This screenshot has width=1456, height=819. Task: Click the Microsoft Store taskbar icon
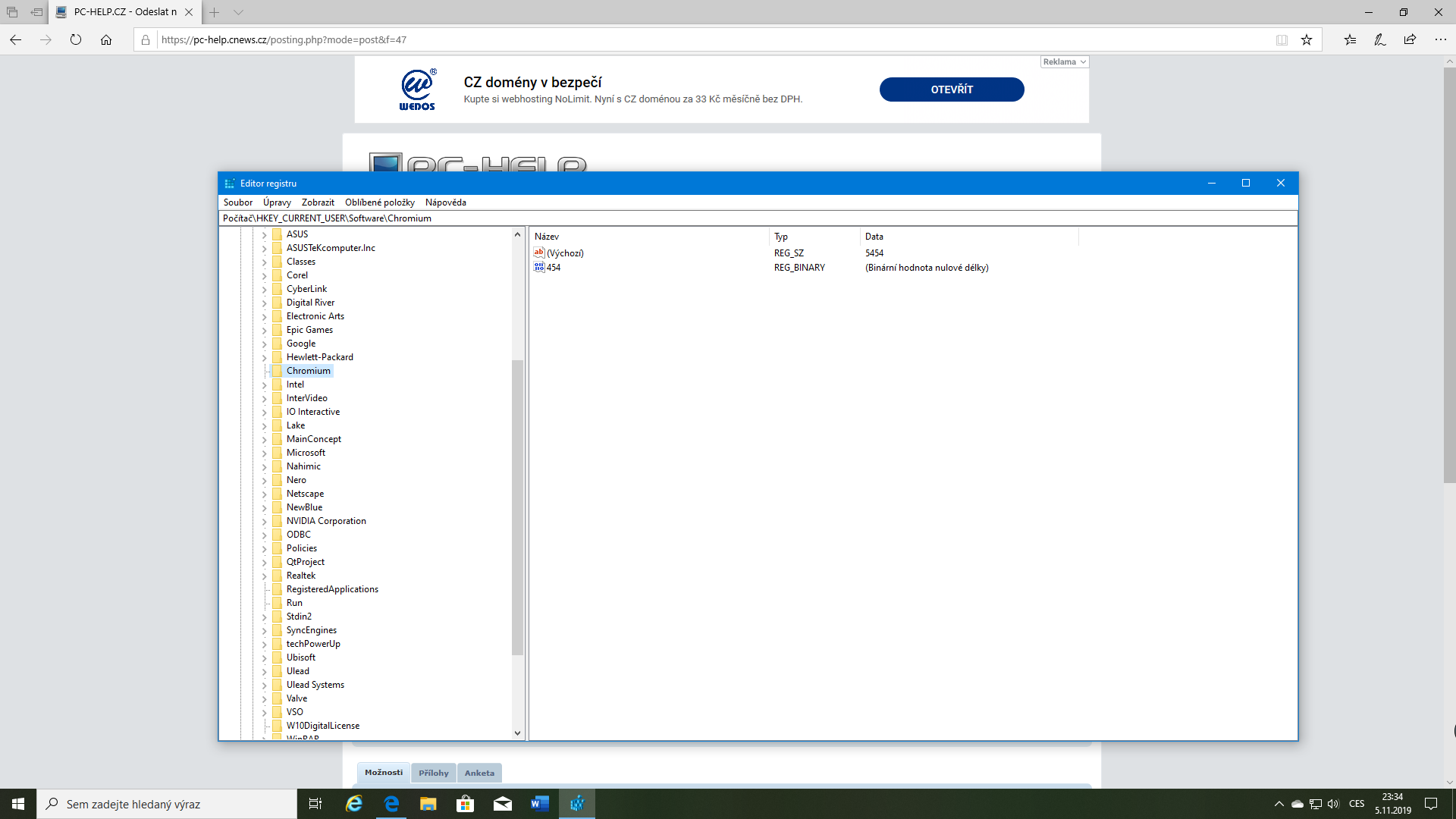pos(466,804)
